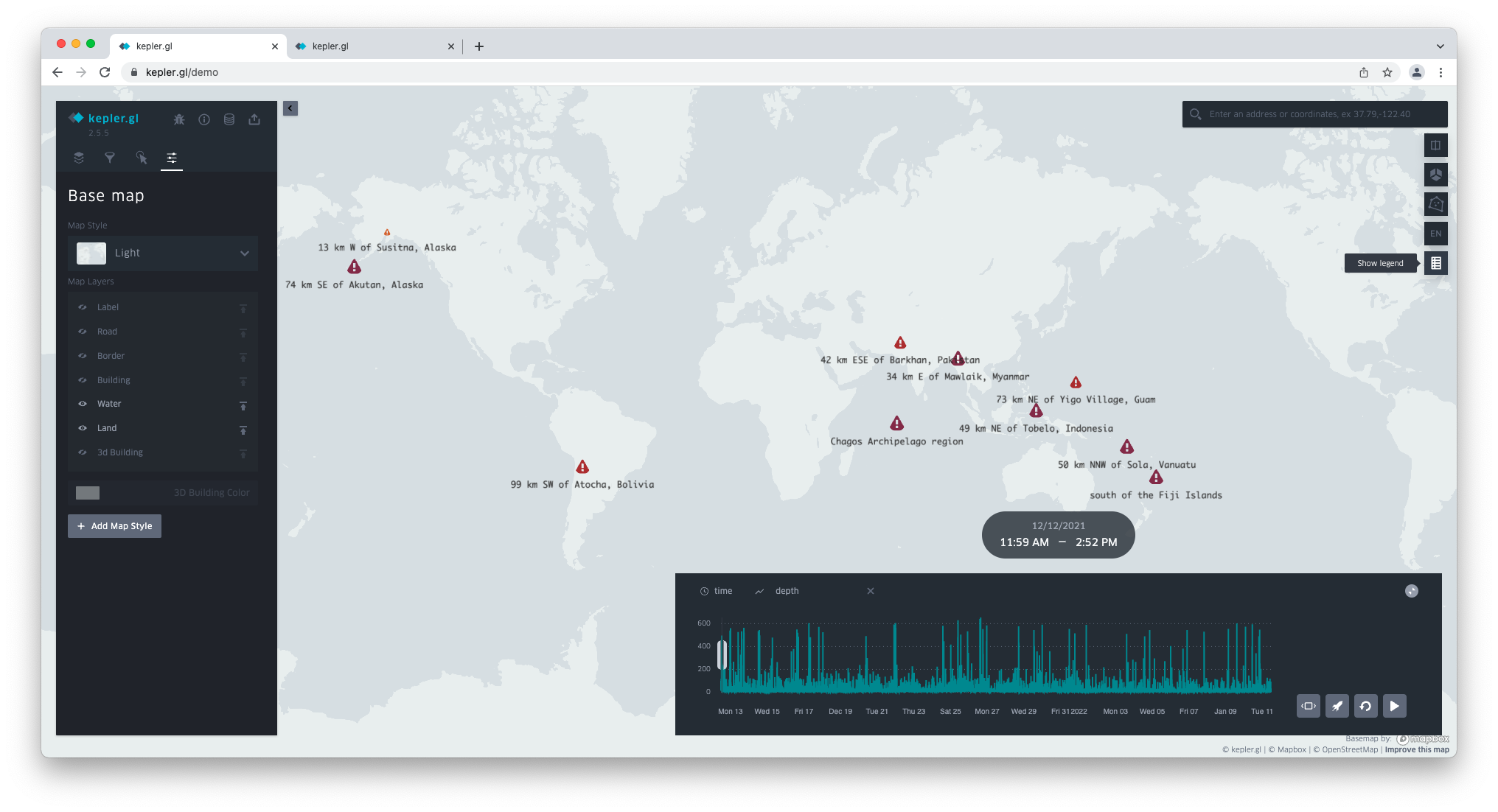Open the Interactions panel
This screenshot has width=1498, height=812.
coord(141,158)
